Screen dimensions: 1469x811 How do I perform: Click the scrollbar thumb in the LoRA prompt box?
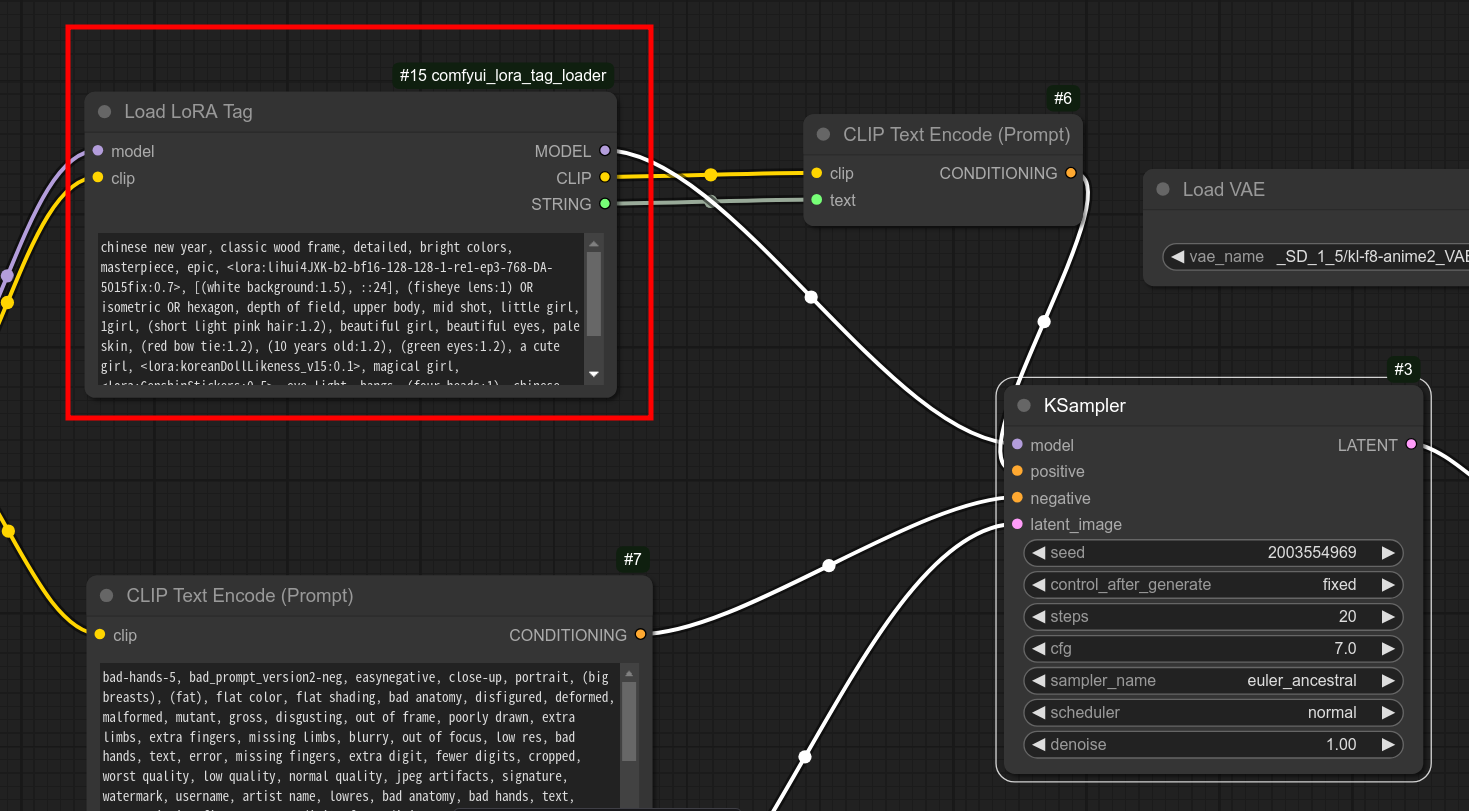point(594,293)
